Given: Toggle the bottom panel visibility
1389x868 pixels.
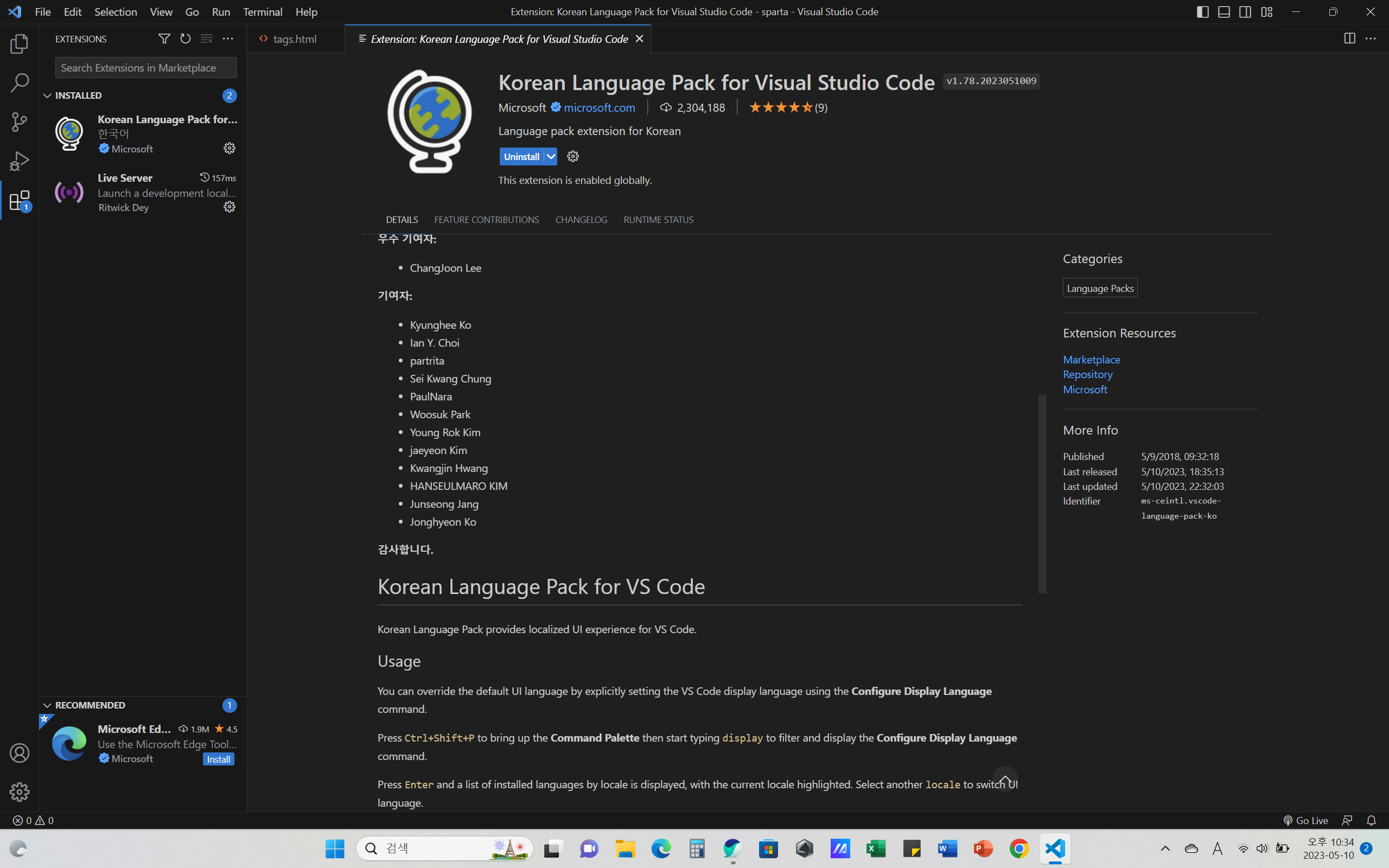Looking at the screenshot, I should coord(1224,11).
